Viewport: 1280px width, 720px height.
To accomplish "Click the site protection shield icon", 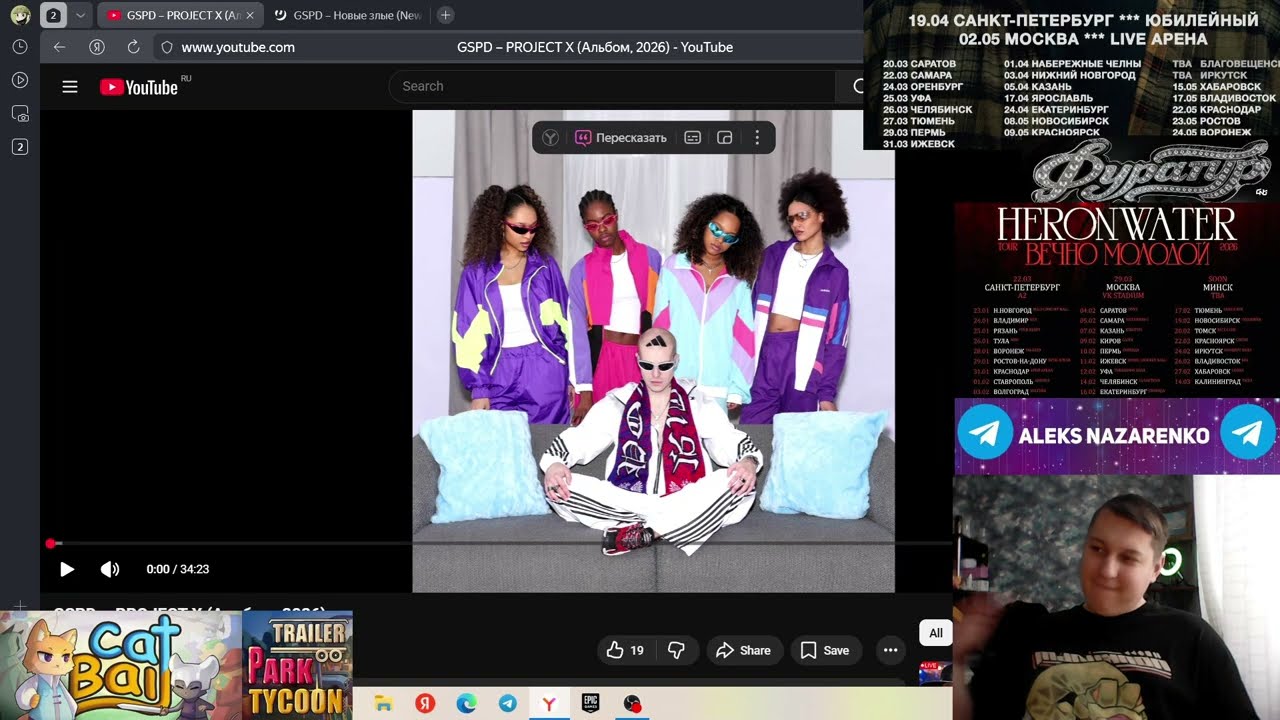I will 167,47.
